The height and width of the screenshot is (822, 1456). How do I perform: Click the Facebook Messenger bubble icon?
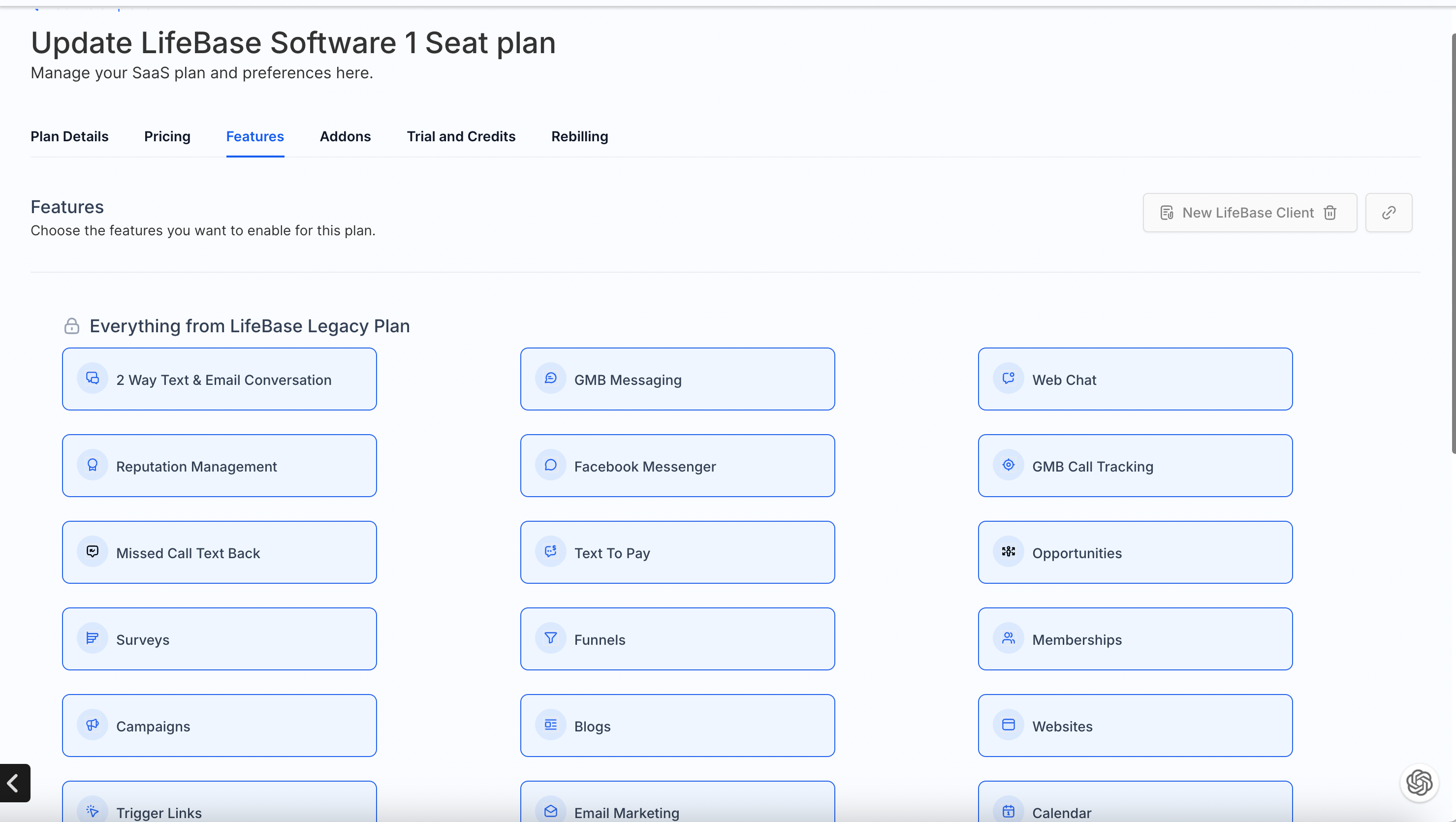click(x=550, y=465)
